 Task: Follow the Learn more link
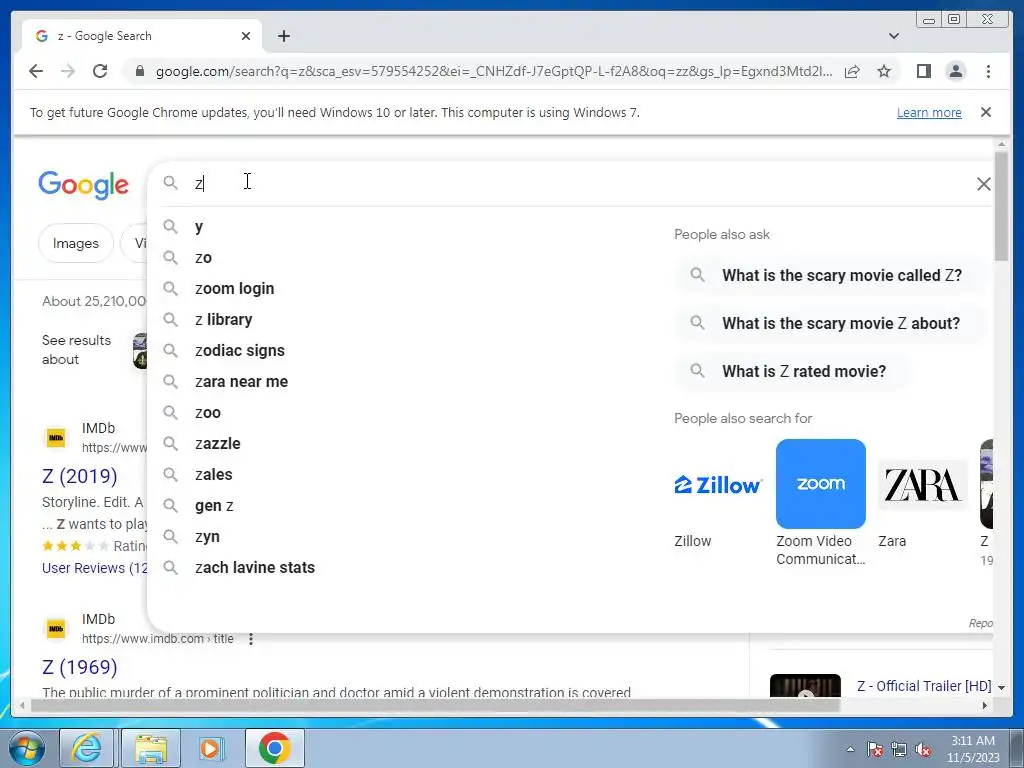pos(929,112)
